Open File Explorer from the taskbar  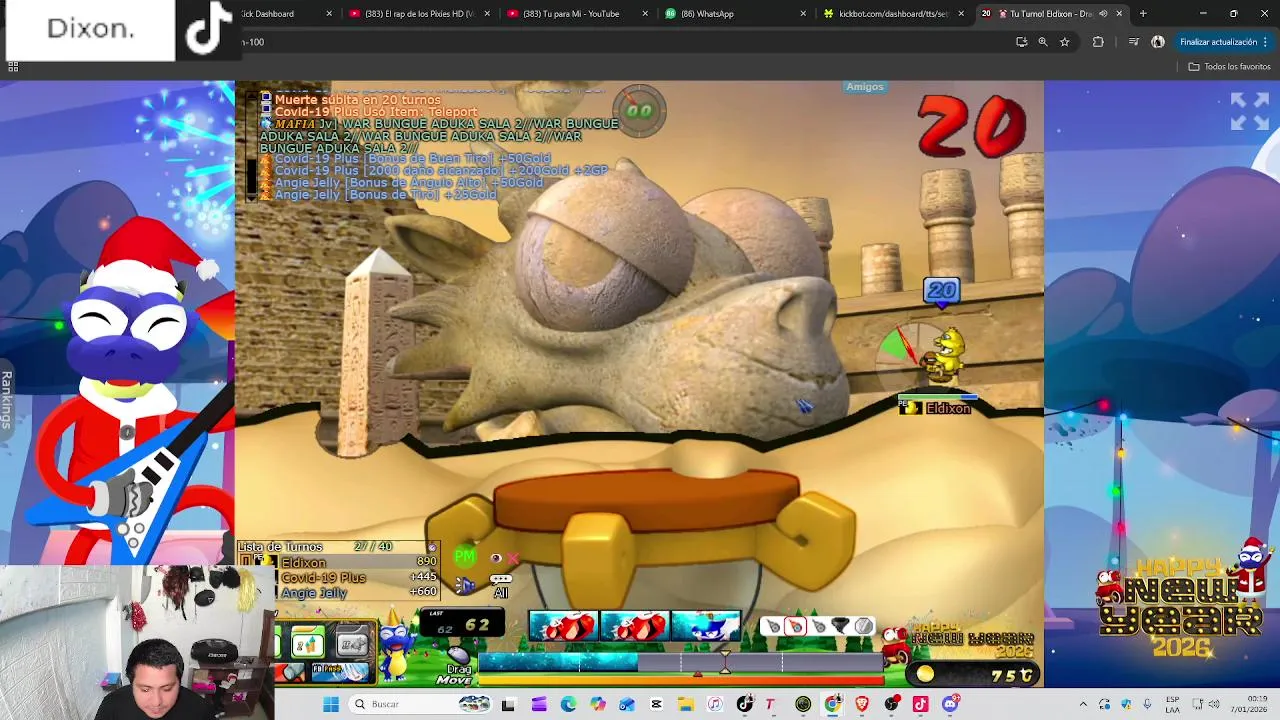686,705
